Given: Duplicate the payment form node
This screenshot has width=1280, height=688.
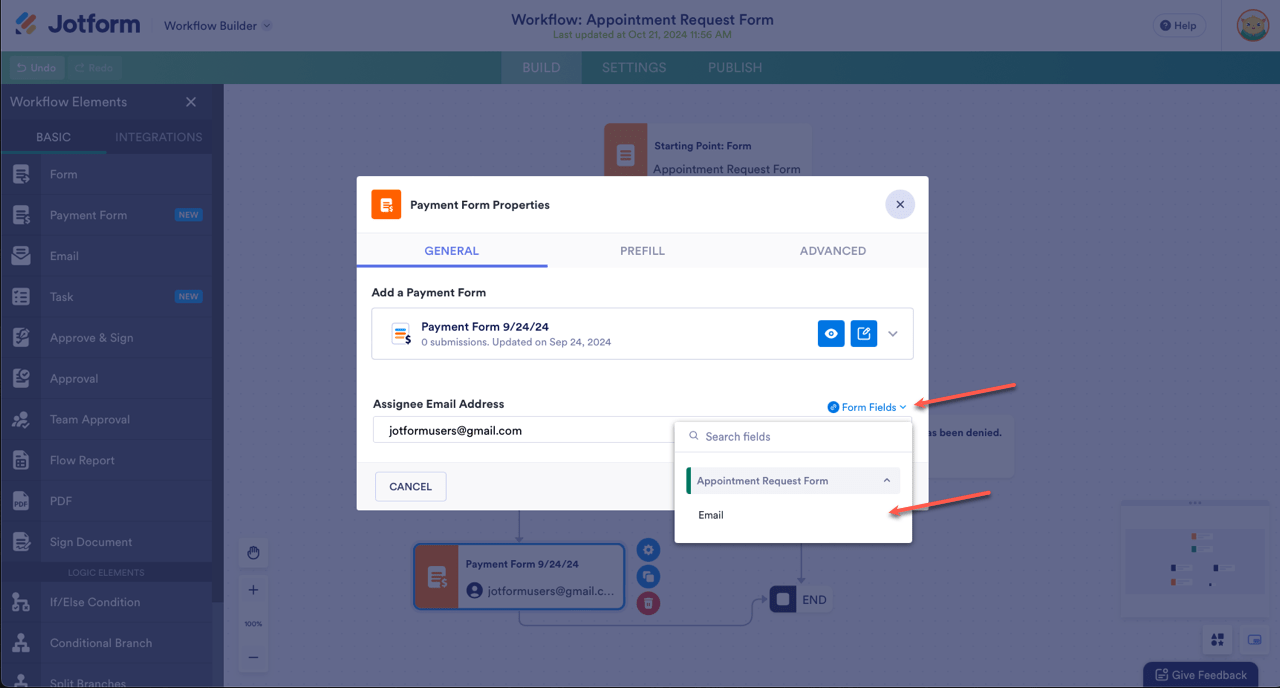Looking at the screenshot, I should (649, 576).
